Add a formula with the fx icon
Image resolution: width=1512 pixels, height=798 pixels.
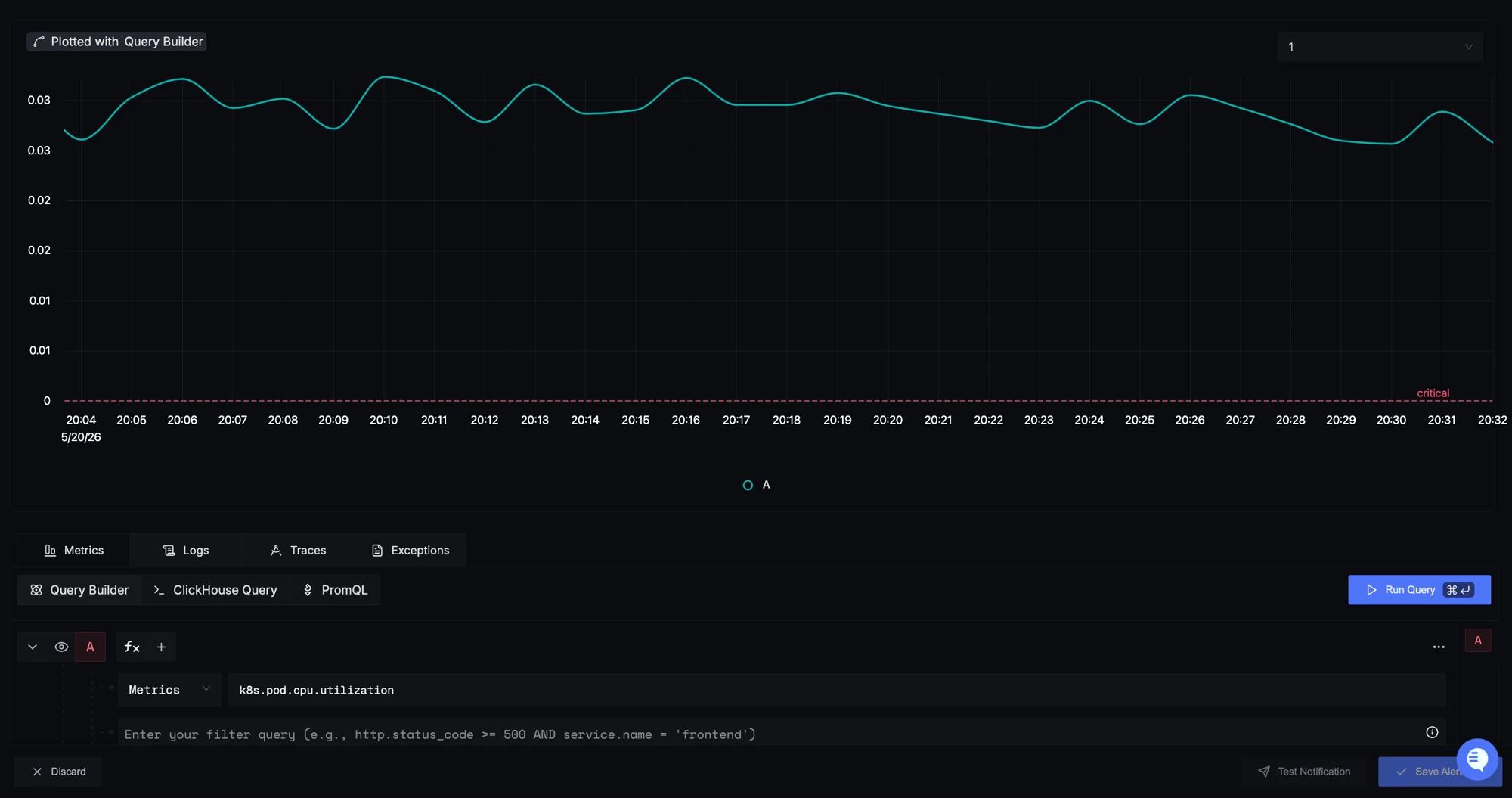[x=132, y=647]
